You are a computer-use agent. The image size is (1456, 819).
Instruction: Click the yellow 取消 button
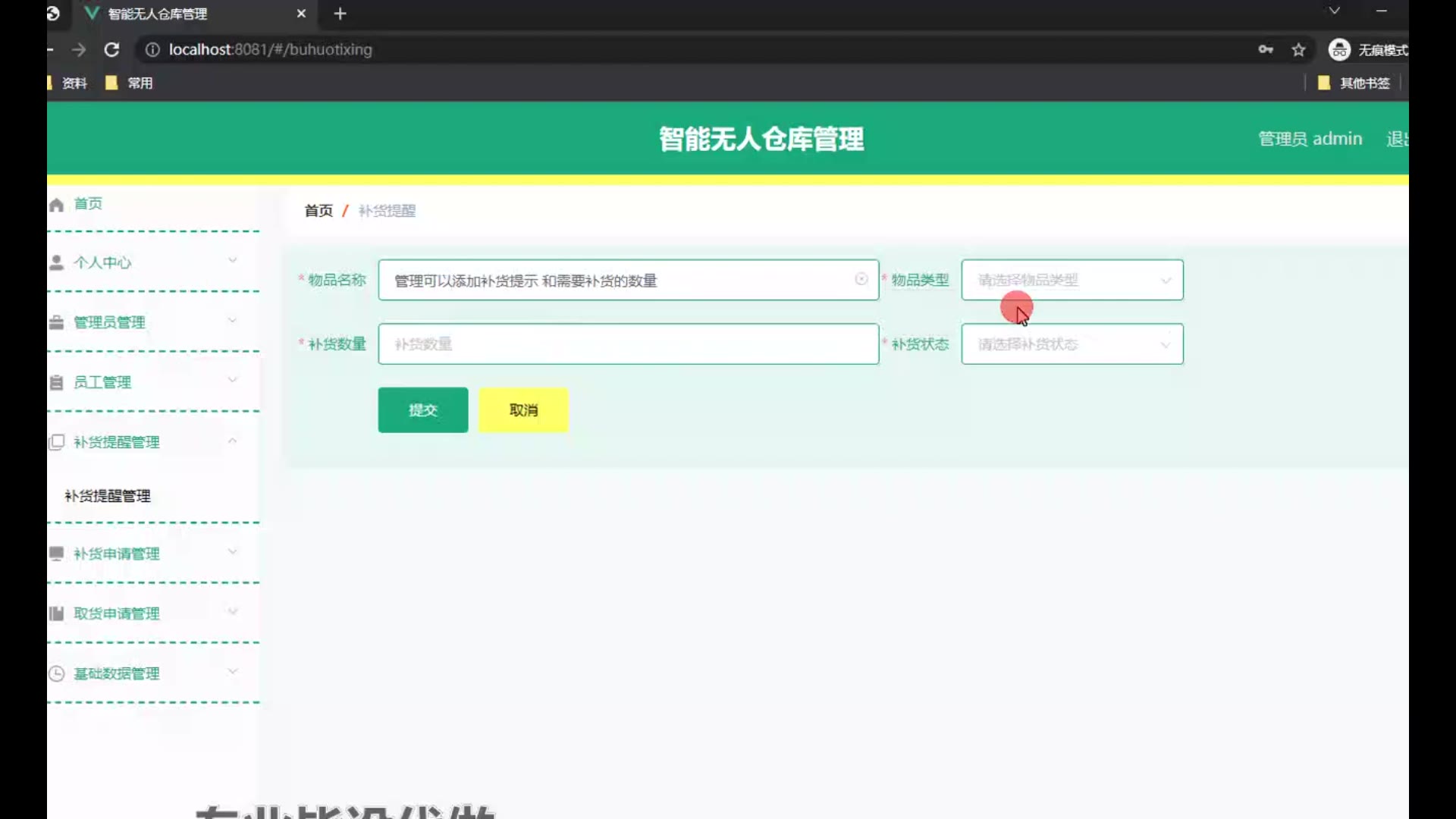(523, 410)
